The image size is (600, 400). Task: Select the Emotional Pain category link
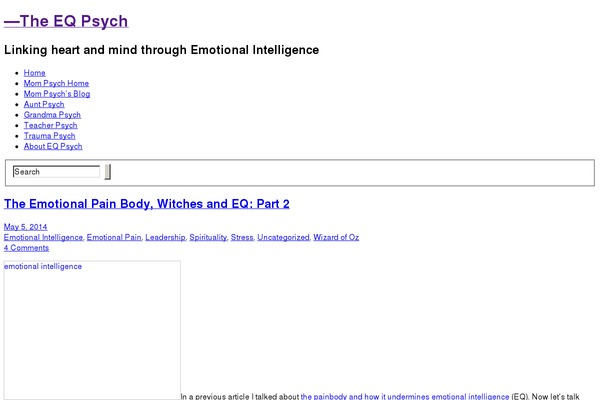point(114,237)
